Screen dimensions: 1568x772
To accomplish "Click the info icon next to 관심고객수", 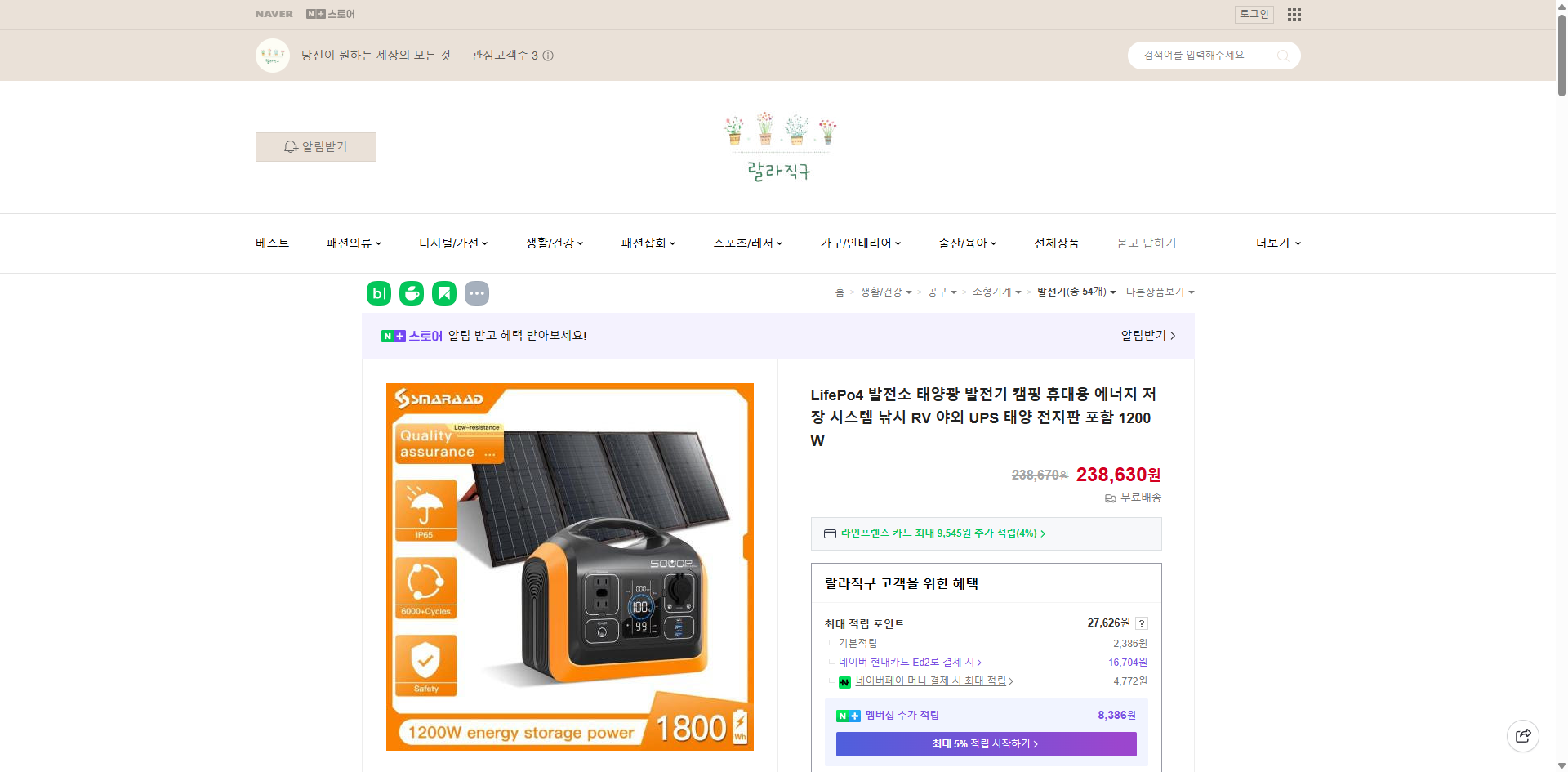I will pyautogui.click(x=547, y=56).
